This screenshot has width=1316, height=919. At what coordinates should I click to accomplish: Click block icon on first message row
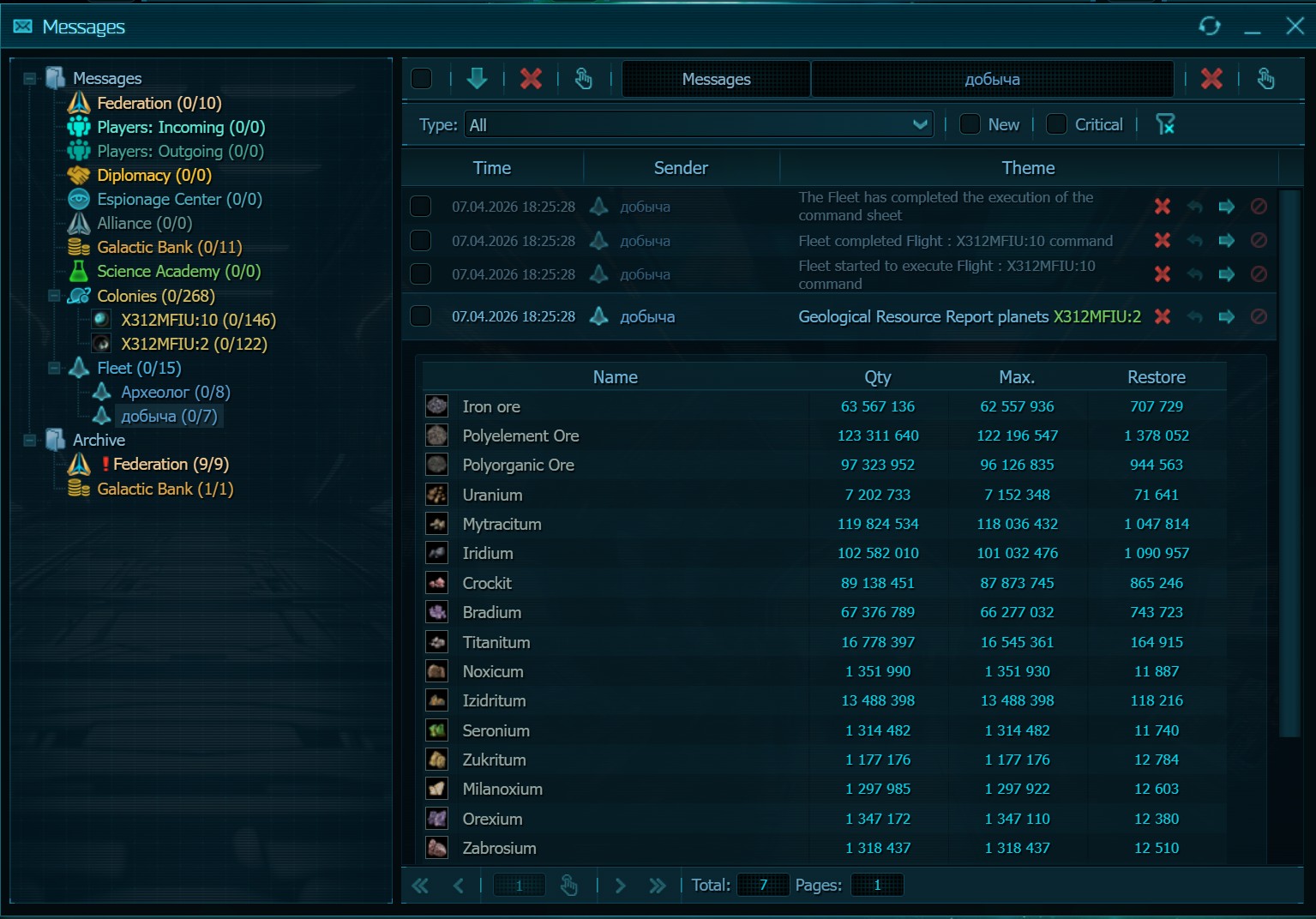[x=1259, y=206]
